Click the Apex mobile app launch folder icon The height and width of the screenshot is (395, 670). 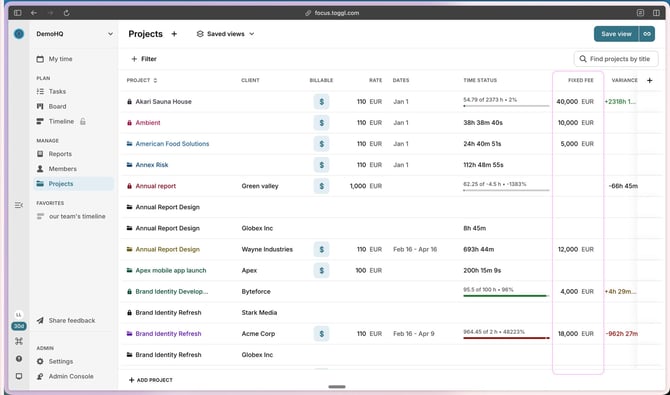click(x=129, y=270)
